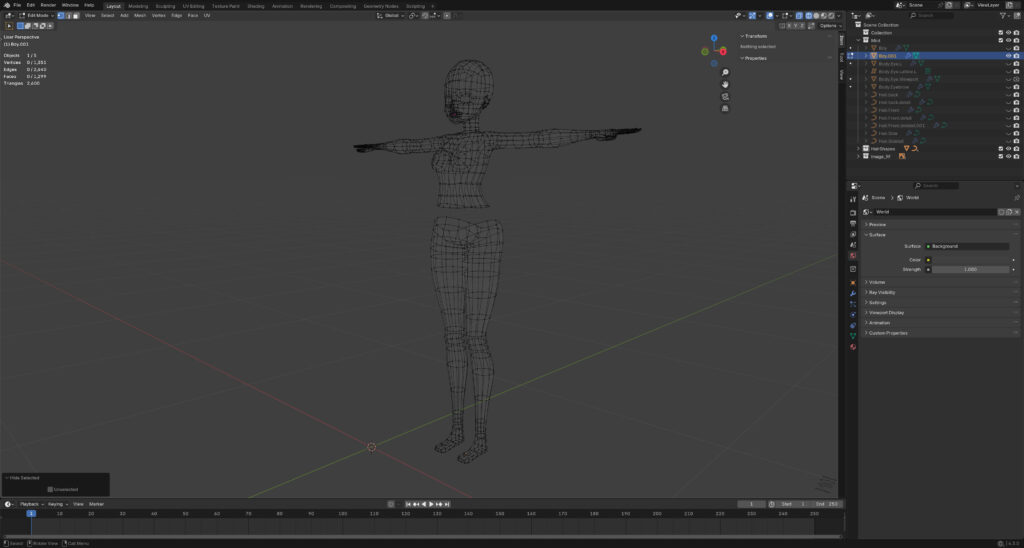Expand the Boy.001 outliner row

click(x=866, y=56)
